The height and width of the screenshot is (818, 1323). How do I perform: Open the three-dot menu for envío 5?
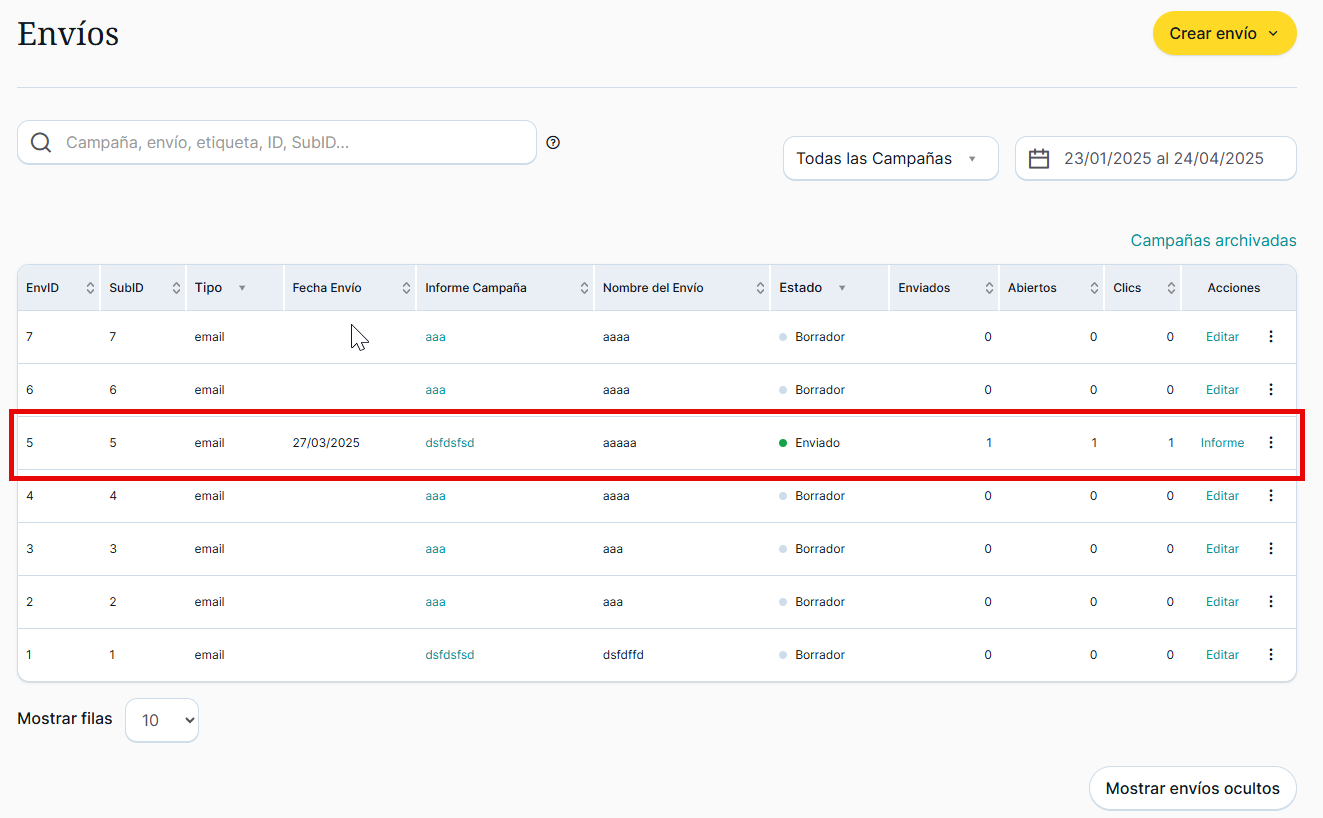1271,443
